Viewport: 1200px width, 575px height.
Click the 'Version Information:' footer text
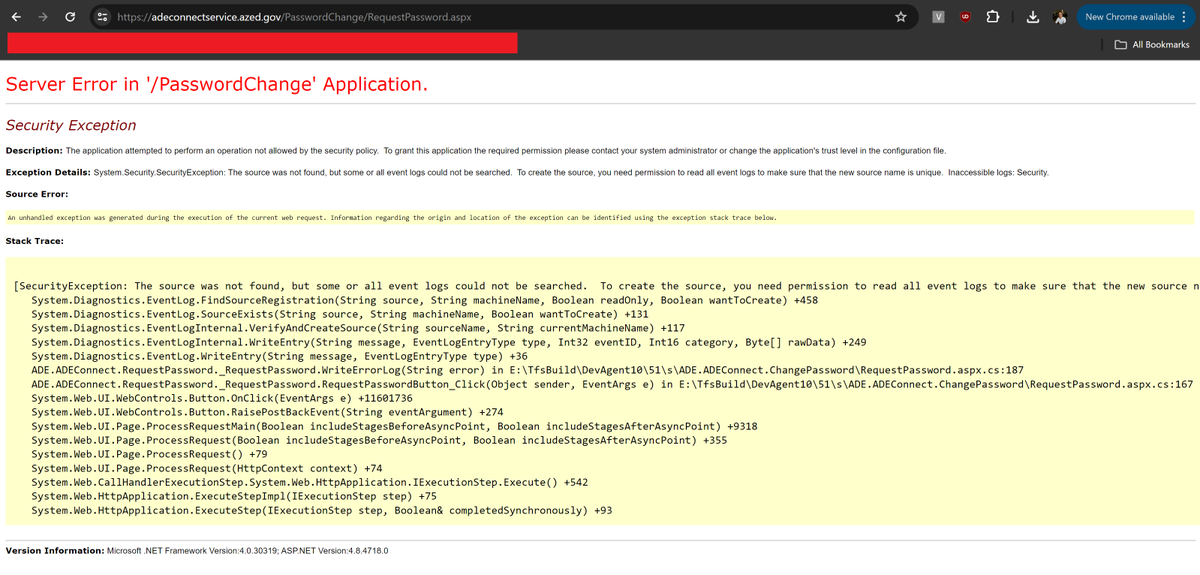[x=55, y=551]
